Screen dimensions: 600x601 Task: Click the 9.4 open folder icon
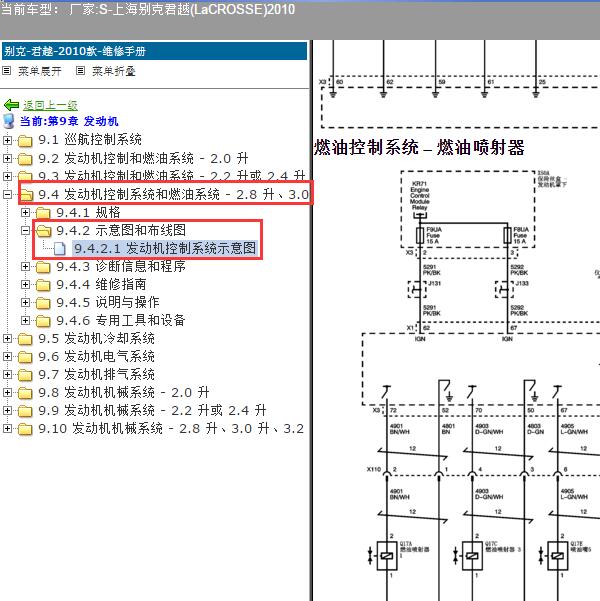(x=26, y=194)
